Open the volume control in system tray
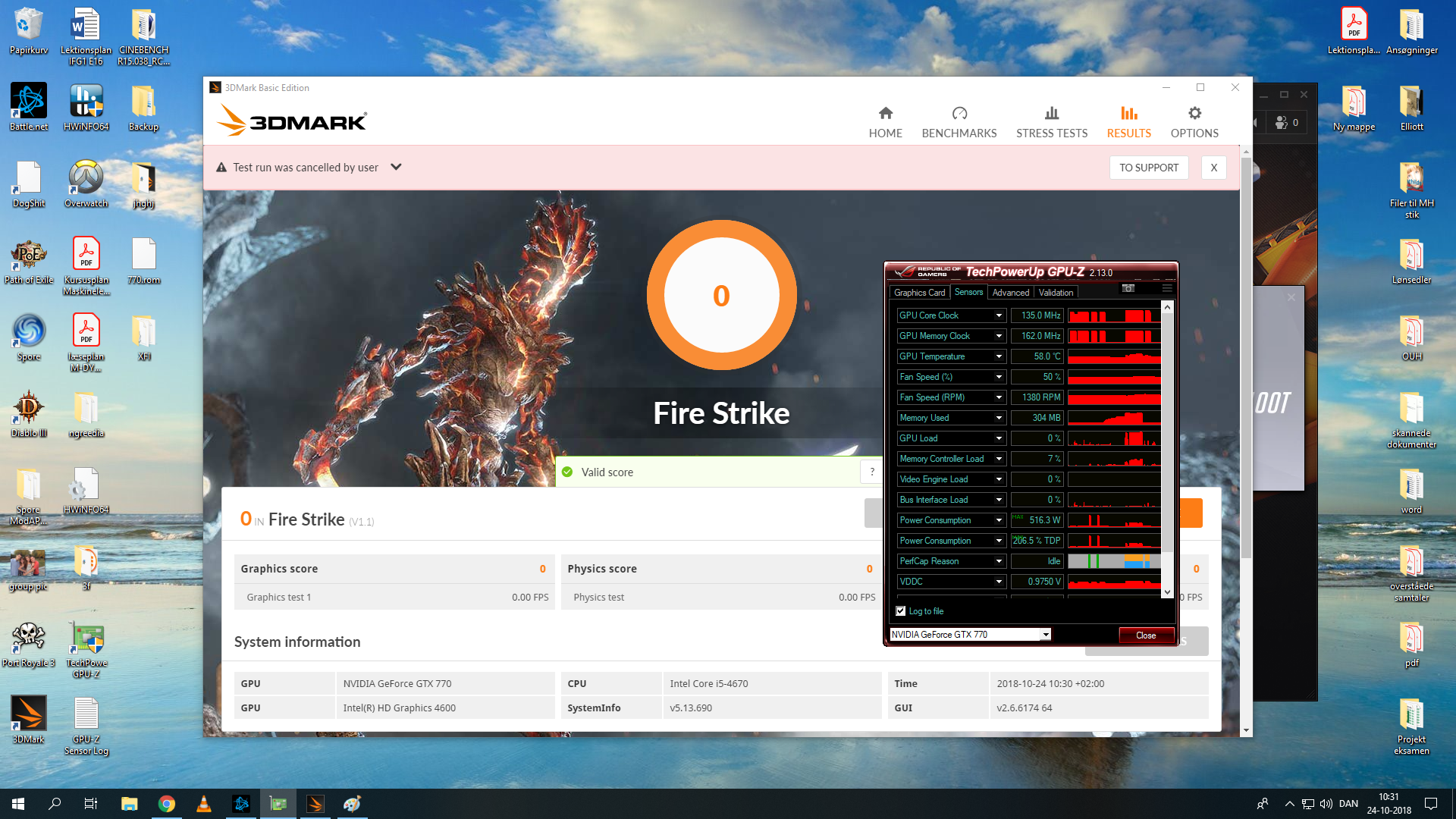 1326,804
